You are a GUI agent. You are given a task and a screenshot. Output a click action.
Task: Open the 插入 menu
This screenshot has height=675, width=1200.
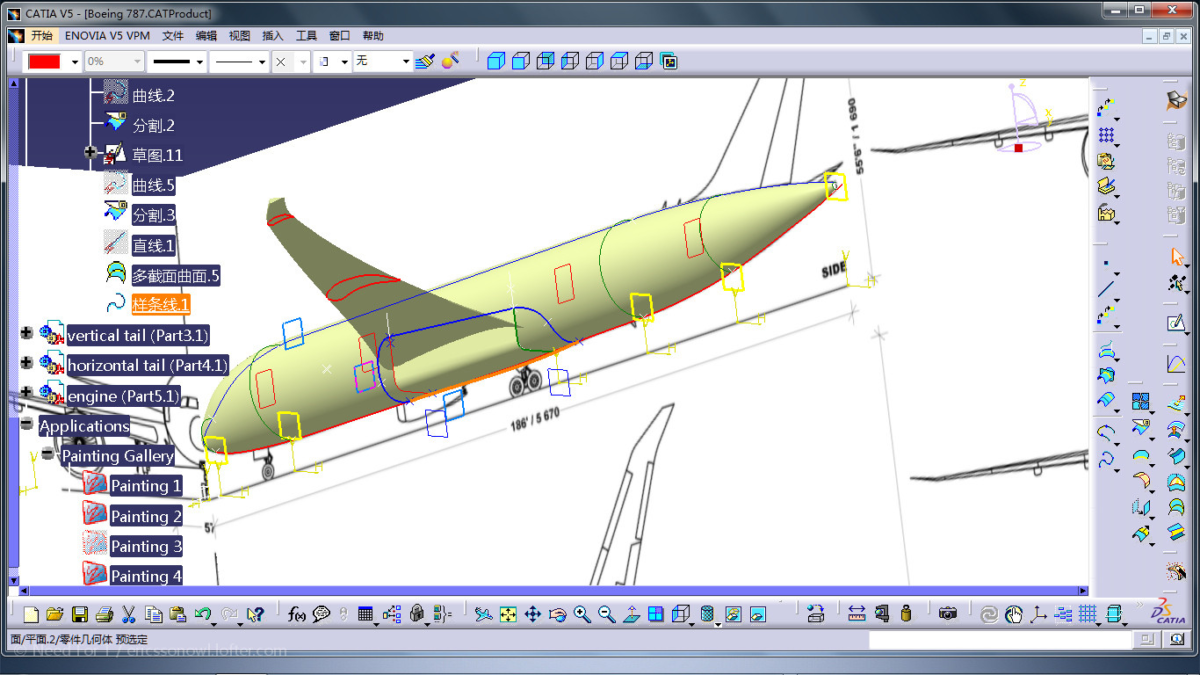coord(273,36)
